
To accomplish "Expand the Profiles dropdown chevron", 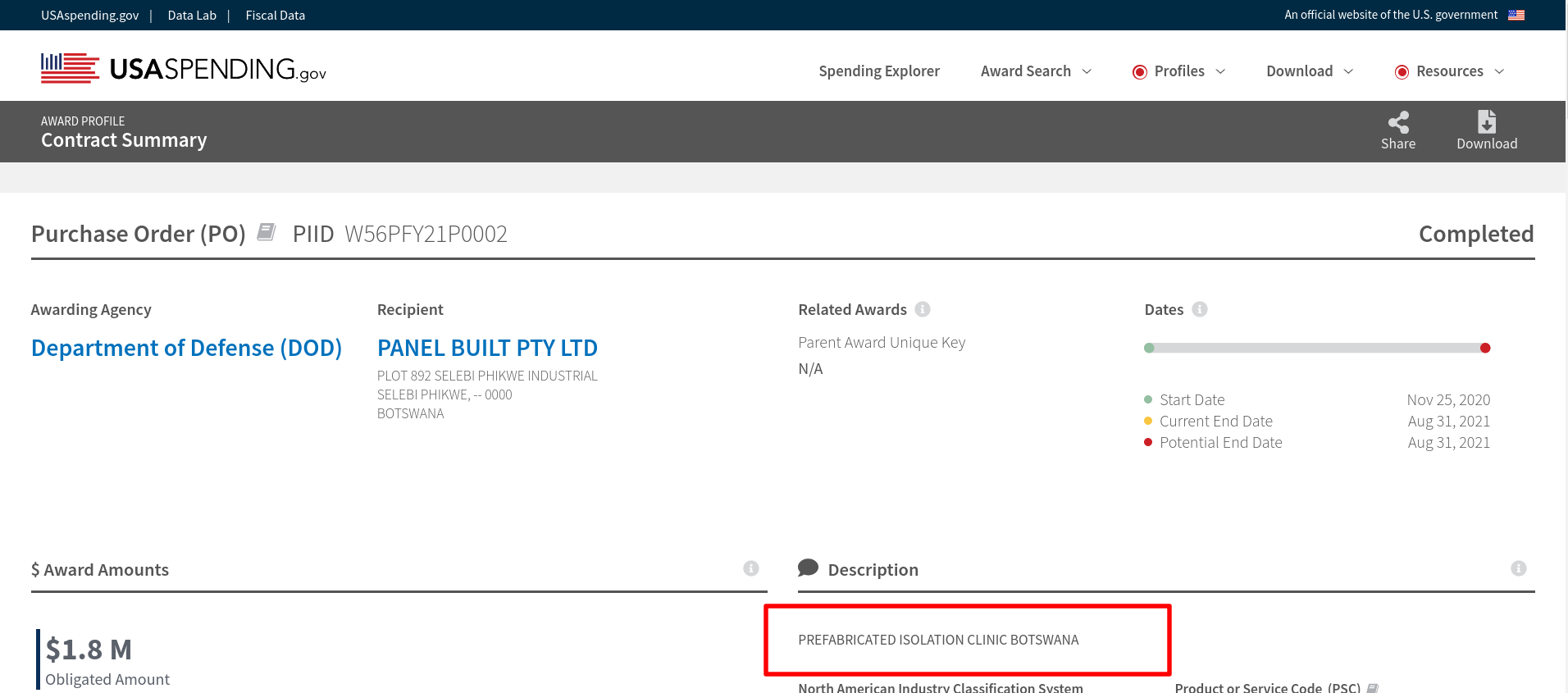I will [1220, 71].
